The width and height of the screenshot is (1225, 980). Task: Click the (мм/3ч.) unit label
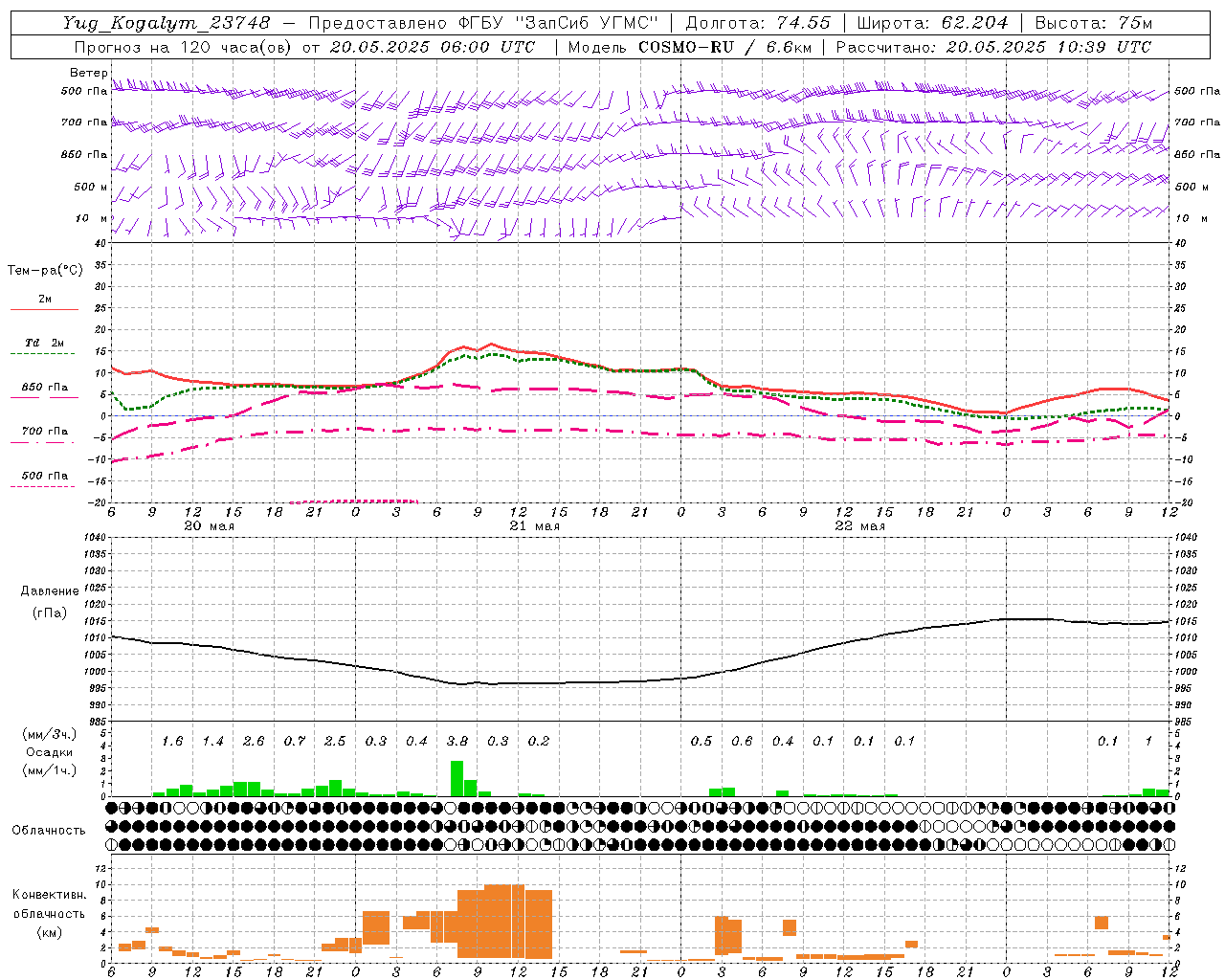48,734
